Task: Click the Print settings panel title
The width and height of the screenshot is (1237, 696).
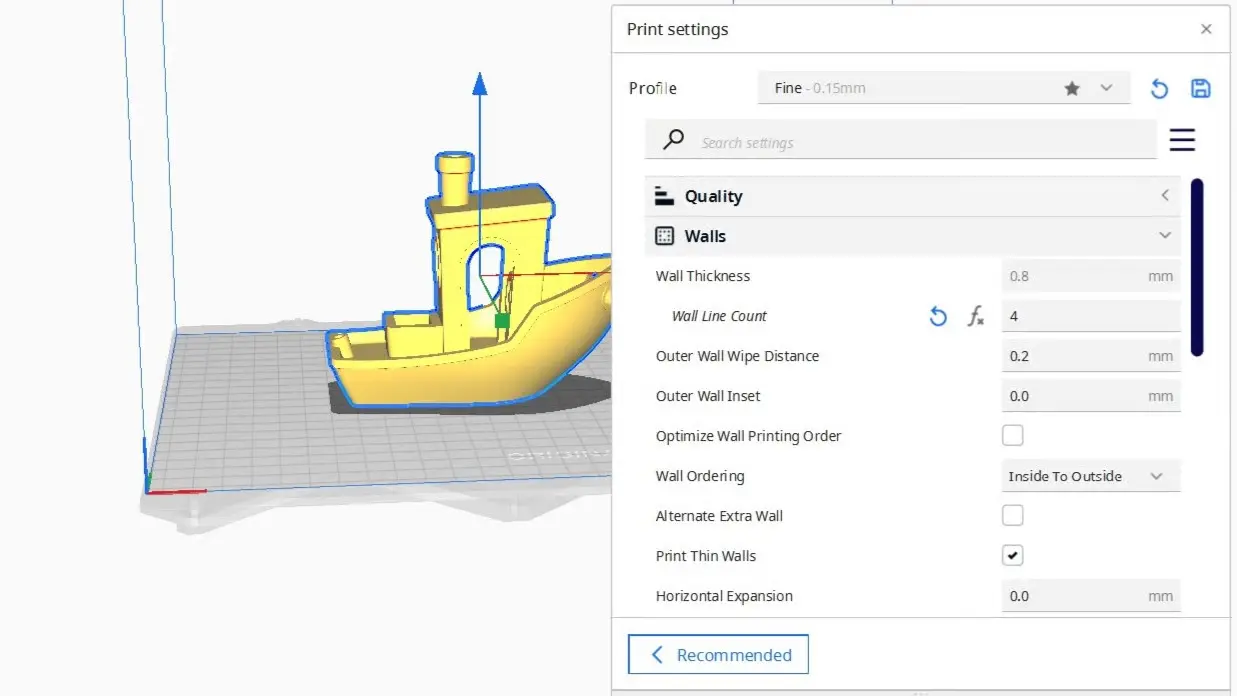Action: (x=677, y=29)
